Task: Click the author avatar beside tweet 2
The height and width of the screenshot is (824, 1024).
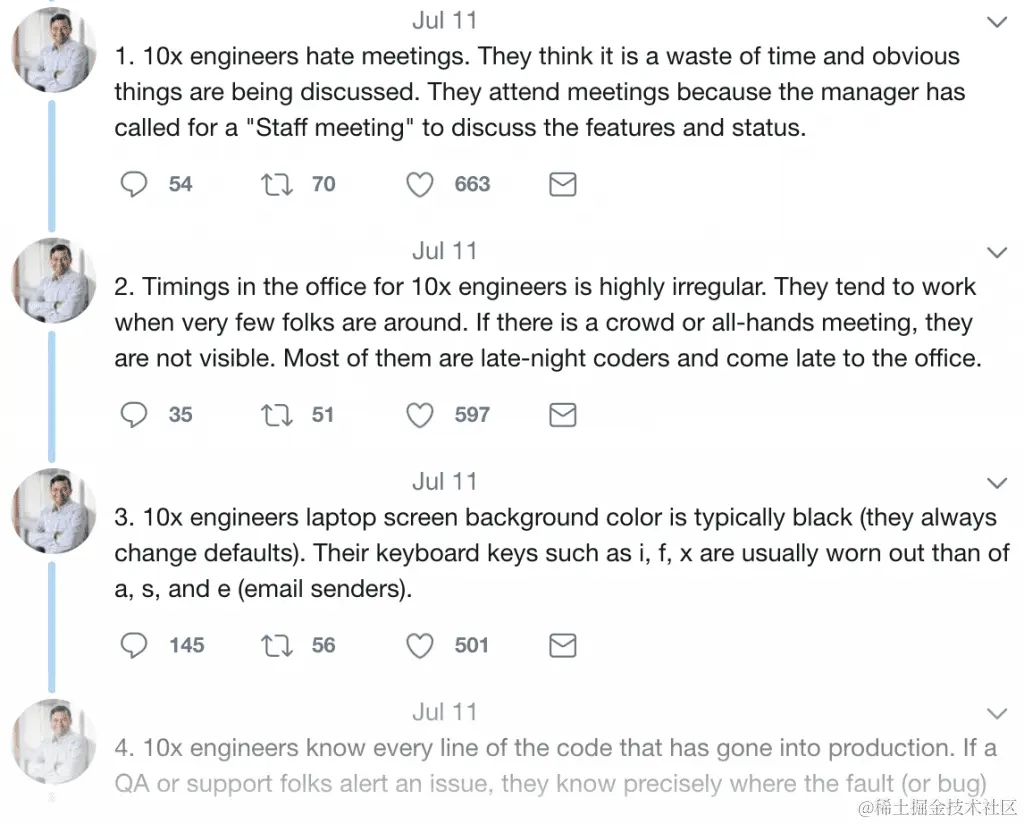Action: point(54,282)
